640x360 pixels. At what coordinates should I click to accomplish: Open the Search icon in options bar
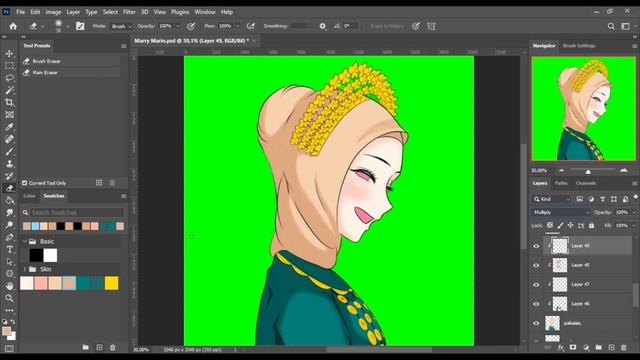611,26
